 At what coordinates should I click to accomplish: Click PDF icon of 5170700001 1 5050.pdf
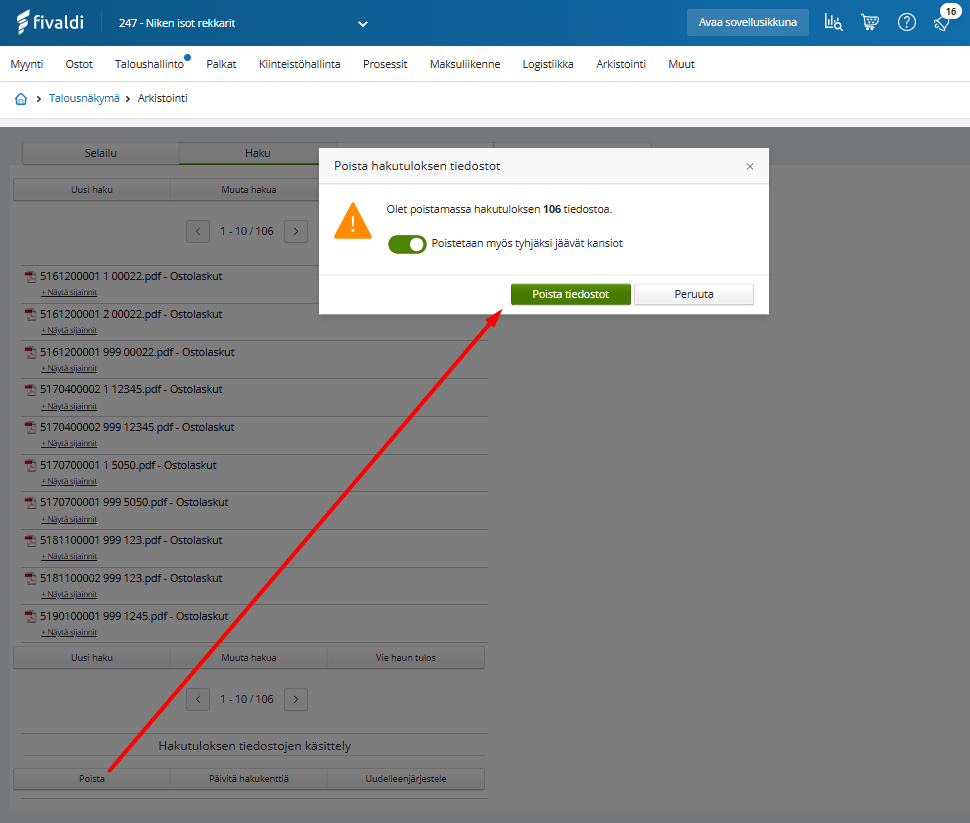tap(30, 465)
